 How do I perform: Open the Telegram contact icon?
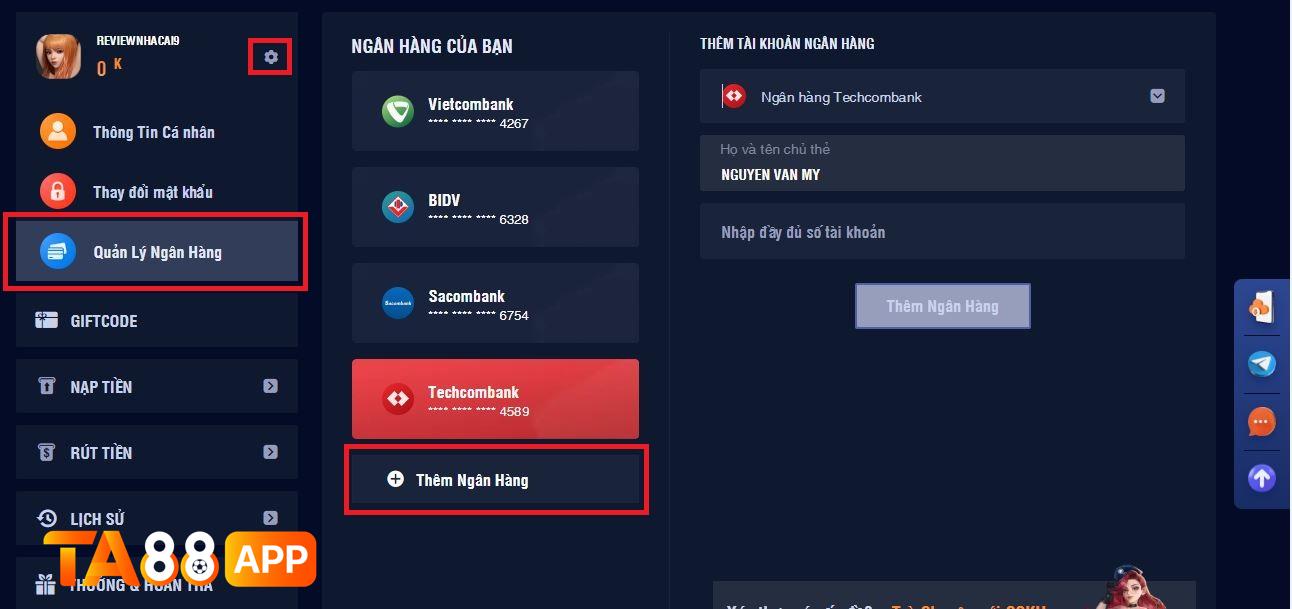[x=1261, y=364]
